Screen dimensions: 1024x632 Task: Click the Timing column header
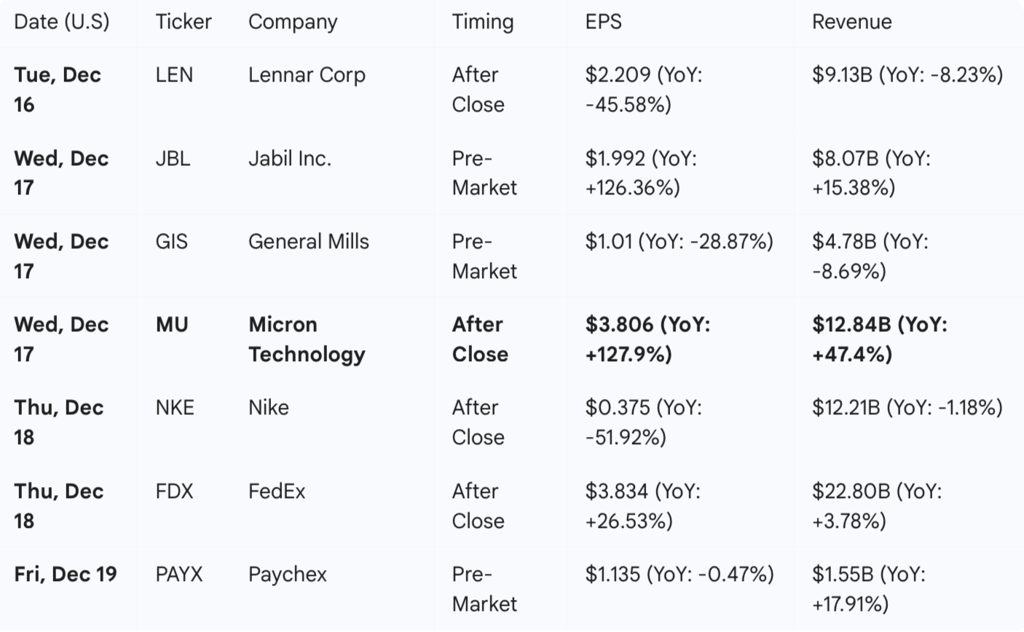[483, 22]
